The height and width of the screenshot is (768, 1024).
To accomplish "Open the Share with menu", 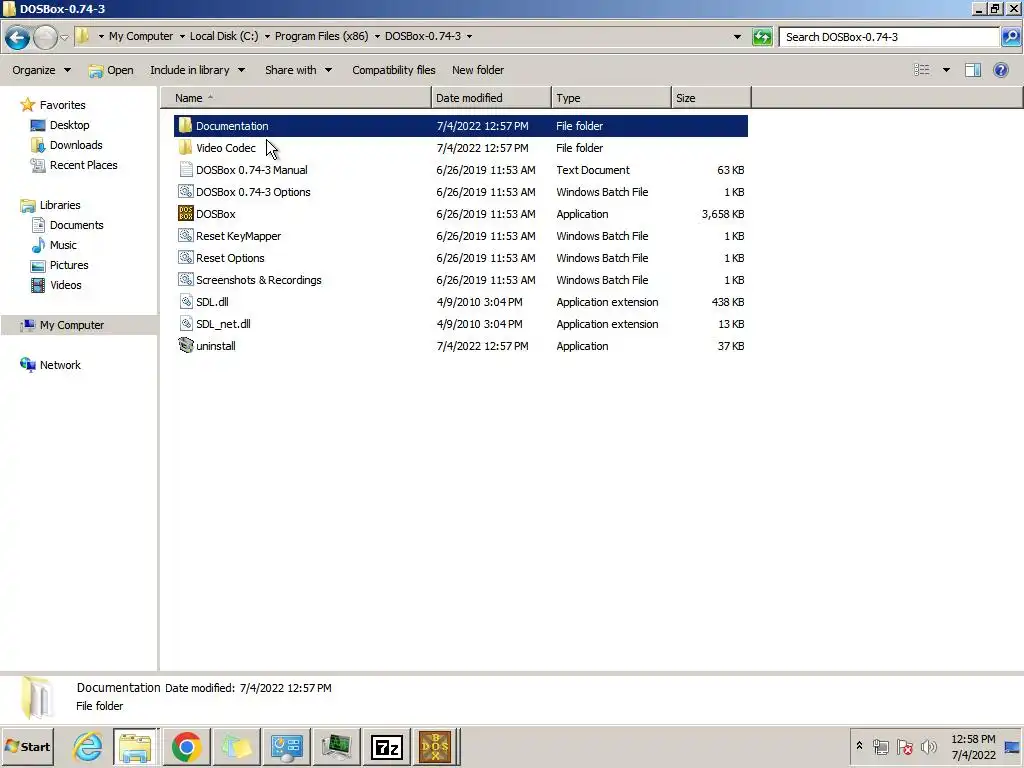I will click(298, 70).
